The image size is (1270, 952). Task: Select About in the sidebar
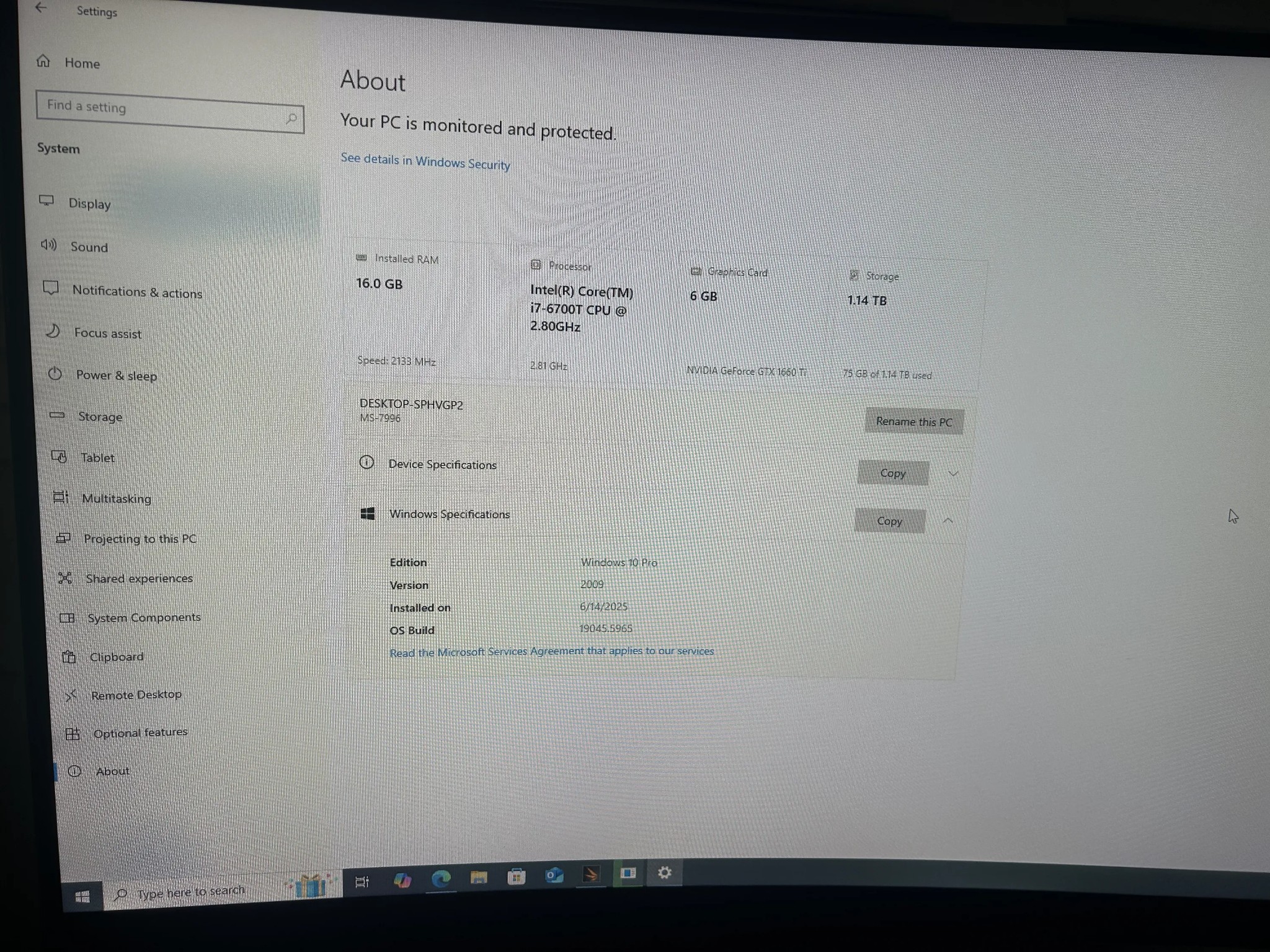click(x=112, y=771)
